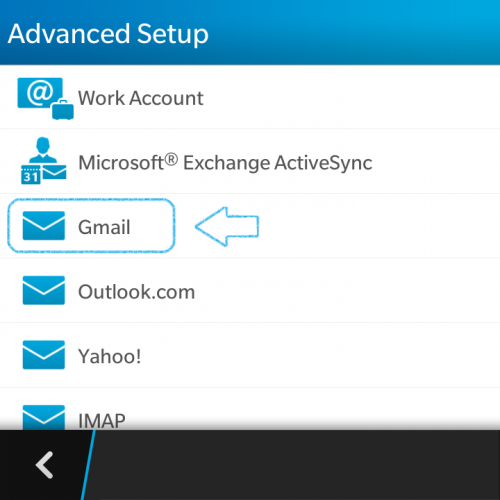Choose Microsoft Exchange ActiveSync label
500x500 pixels.
click(x=225, y=162)
